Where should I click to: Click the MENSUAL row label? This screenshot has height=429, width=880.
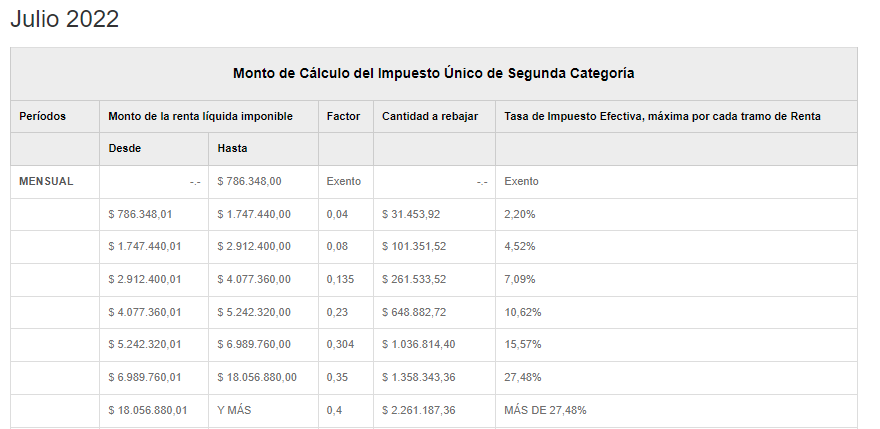click(46, 181)
